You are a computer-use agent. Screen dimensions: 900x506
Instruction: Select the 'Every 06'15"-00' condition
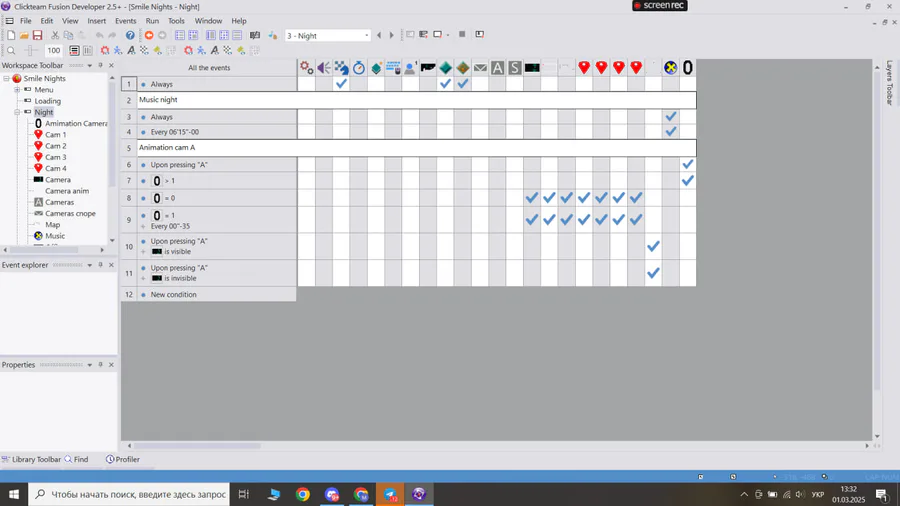(x=175, y=131)
